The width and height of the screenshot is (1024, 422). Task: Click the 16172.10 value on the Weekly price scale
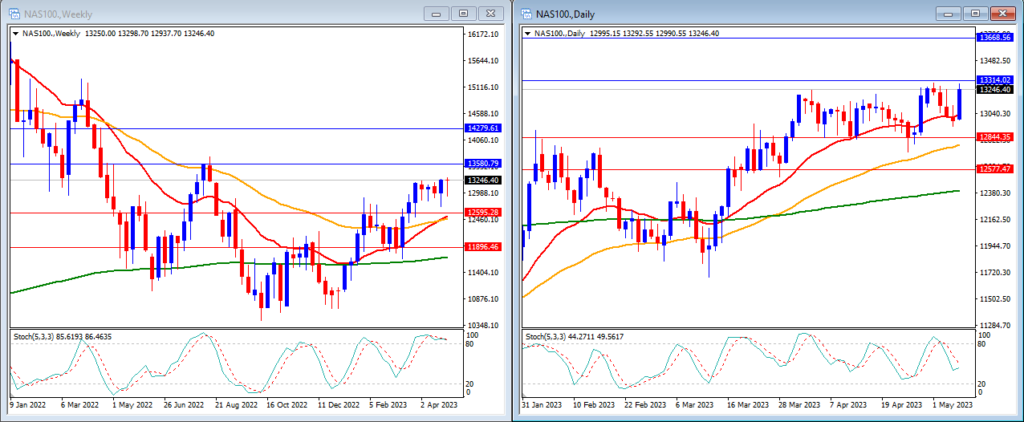pyautogui.click(x=483, y=34)
